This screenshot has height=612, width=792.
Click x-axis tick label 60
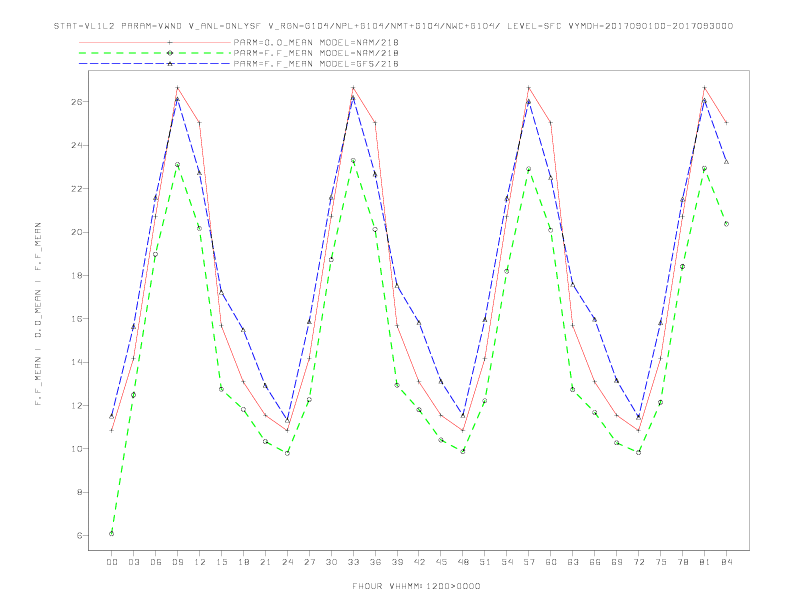[x=551, y=562]
